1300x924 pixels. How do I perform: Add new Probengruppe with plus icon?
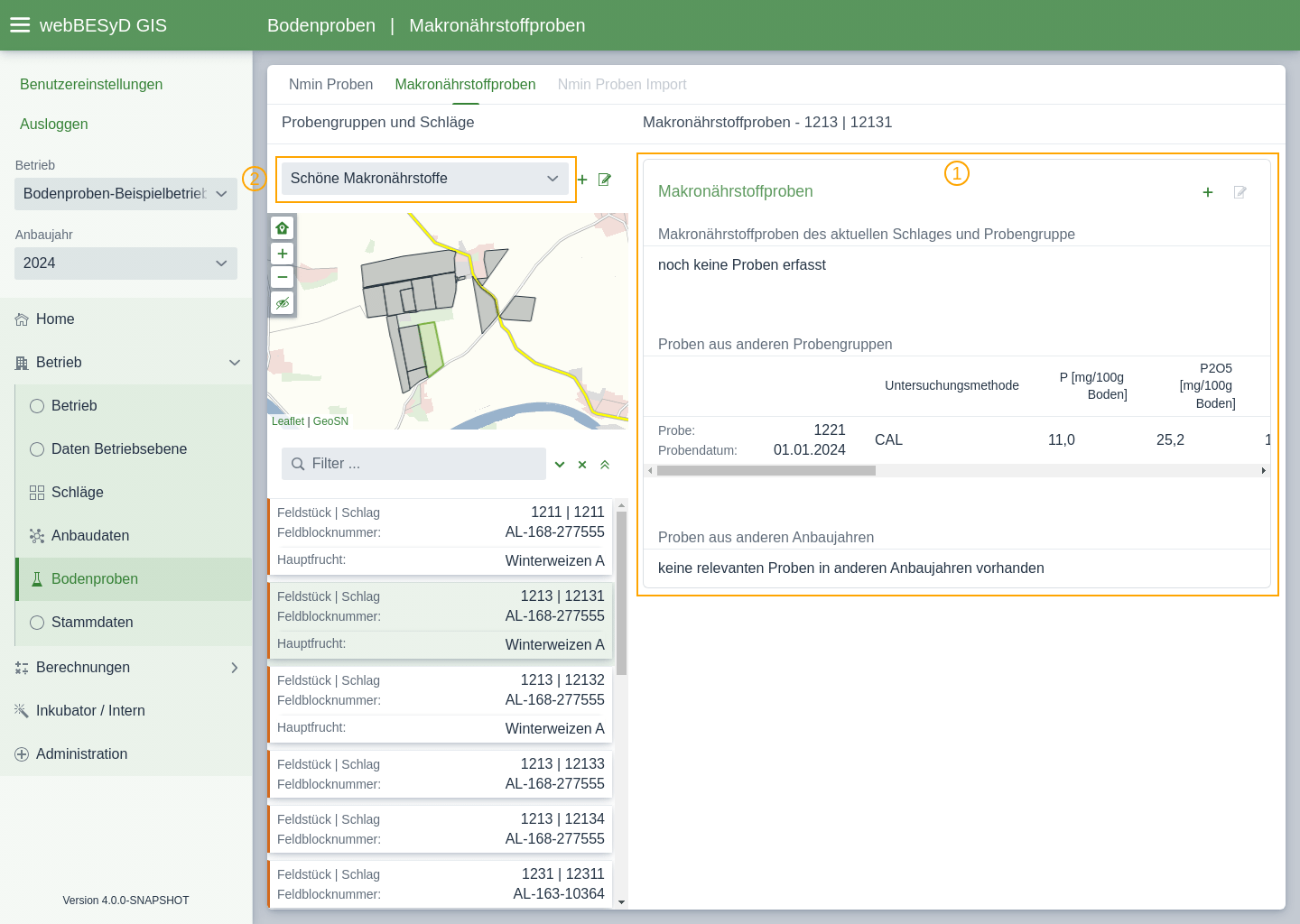tap(582, 180)
